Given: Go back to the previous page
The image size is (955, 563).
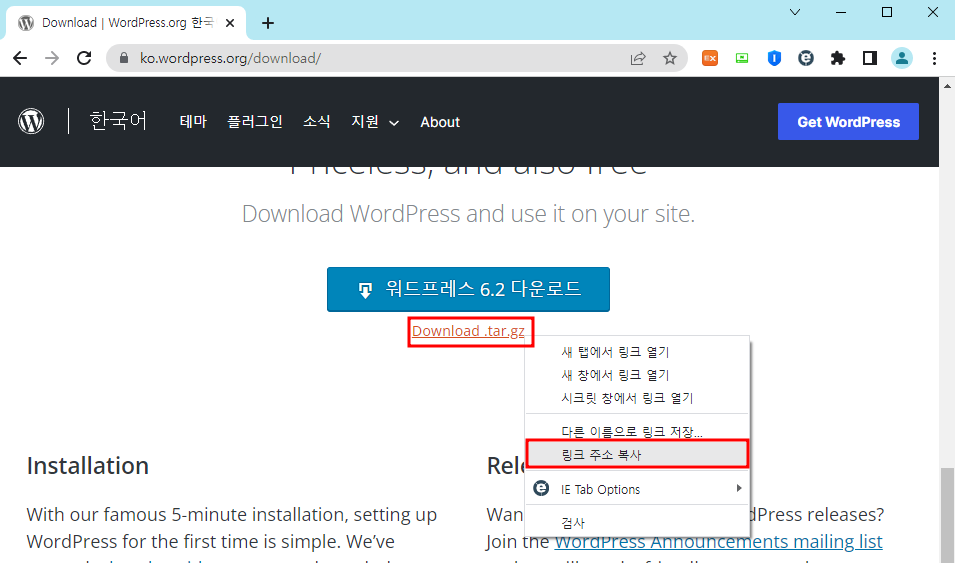Looking at the screenshot, I should pyautogui.click(x=20, y=58).
